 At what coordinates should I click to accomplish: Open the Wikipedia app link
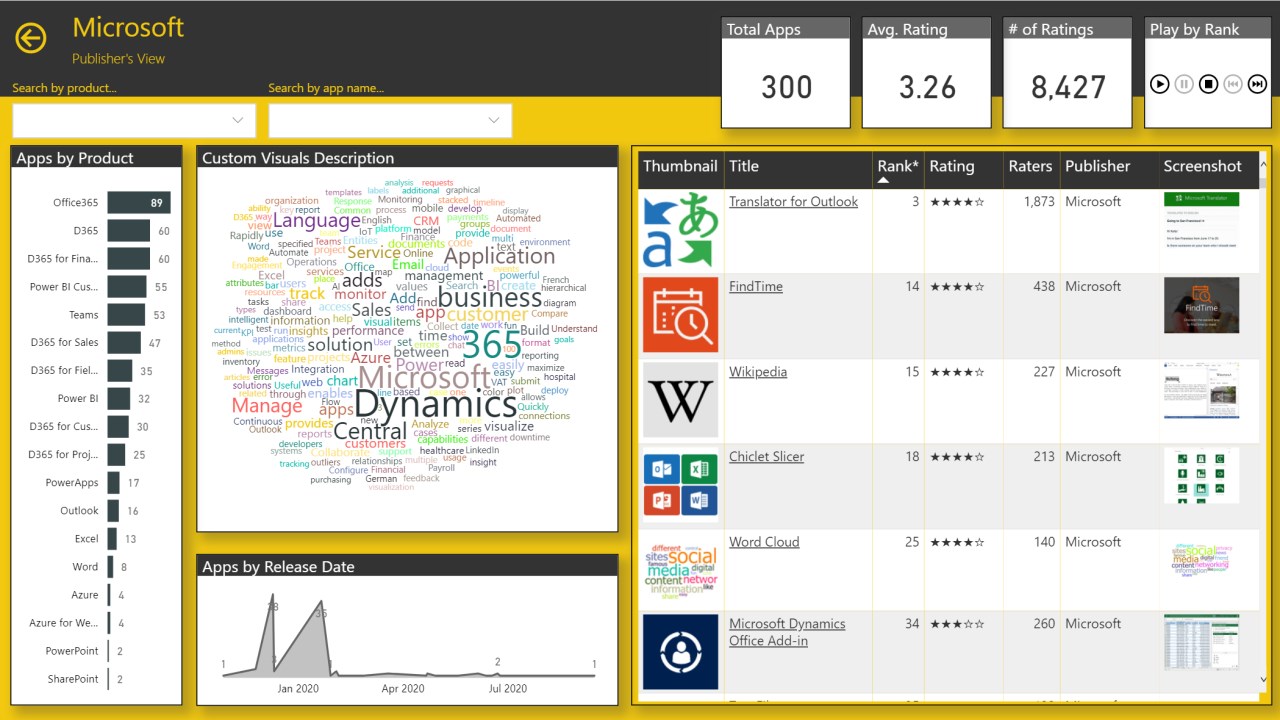coord(758,371)
